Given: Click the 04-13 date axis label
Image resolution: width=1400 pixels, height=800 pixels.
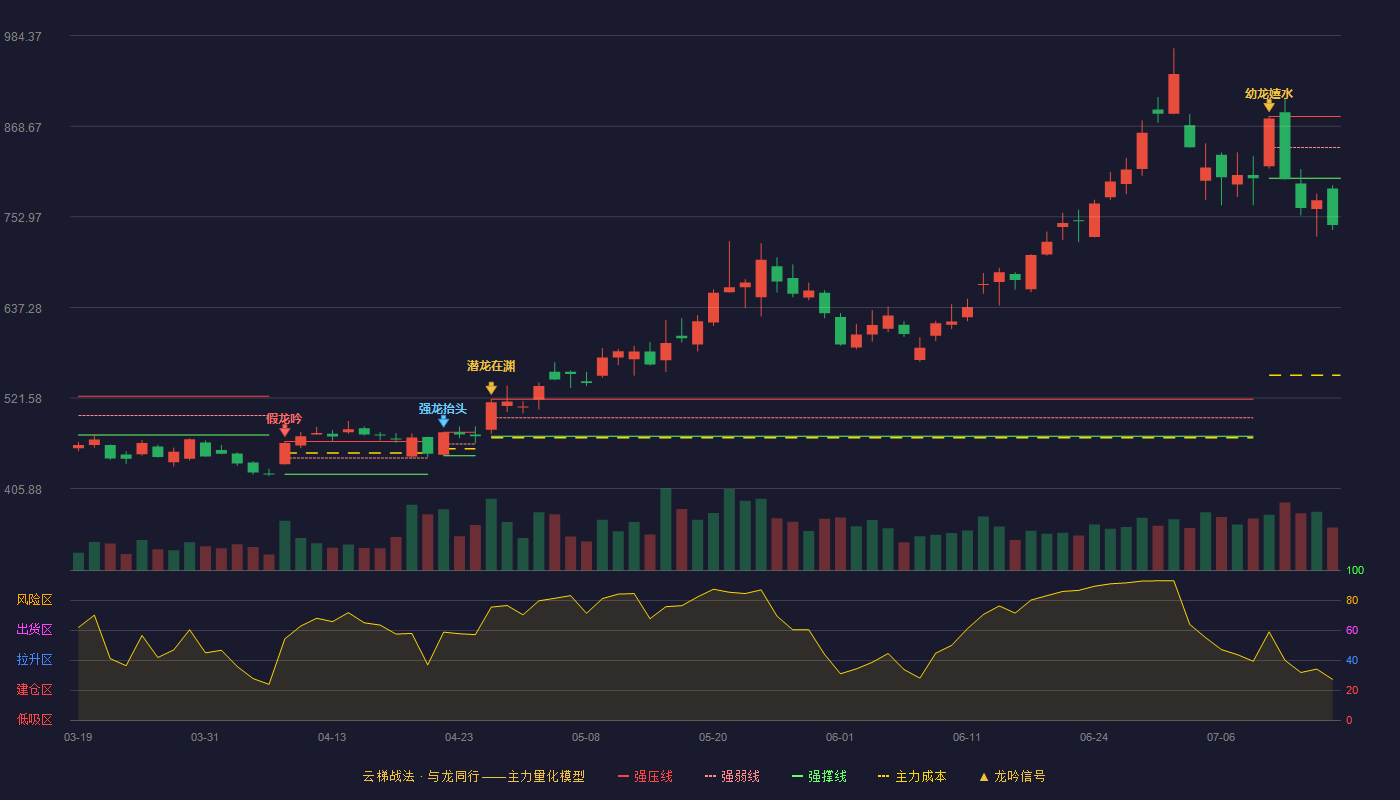Looking at the screenshot, I should 332,737.
